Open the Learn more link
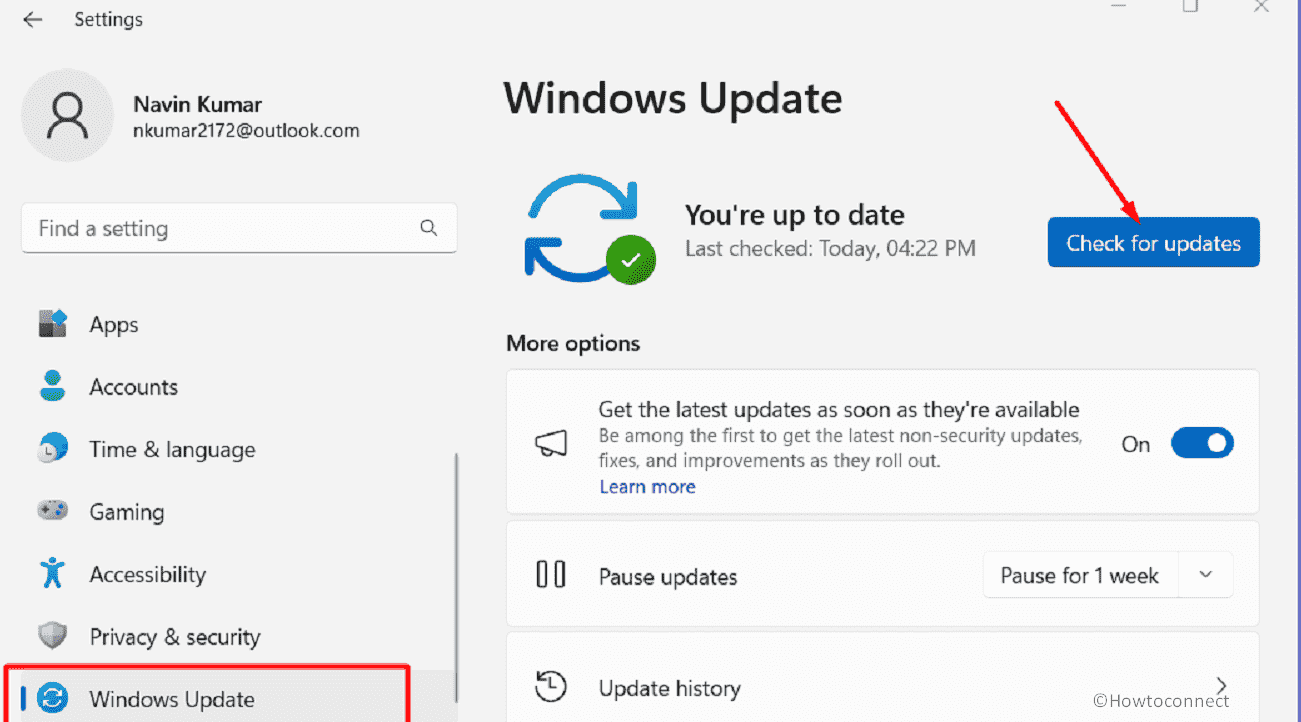 click(x=647, y=487)
